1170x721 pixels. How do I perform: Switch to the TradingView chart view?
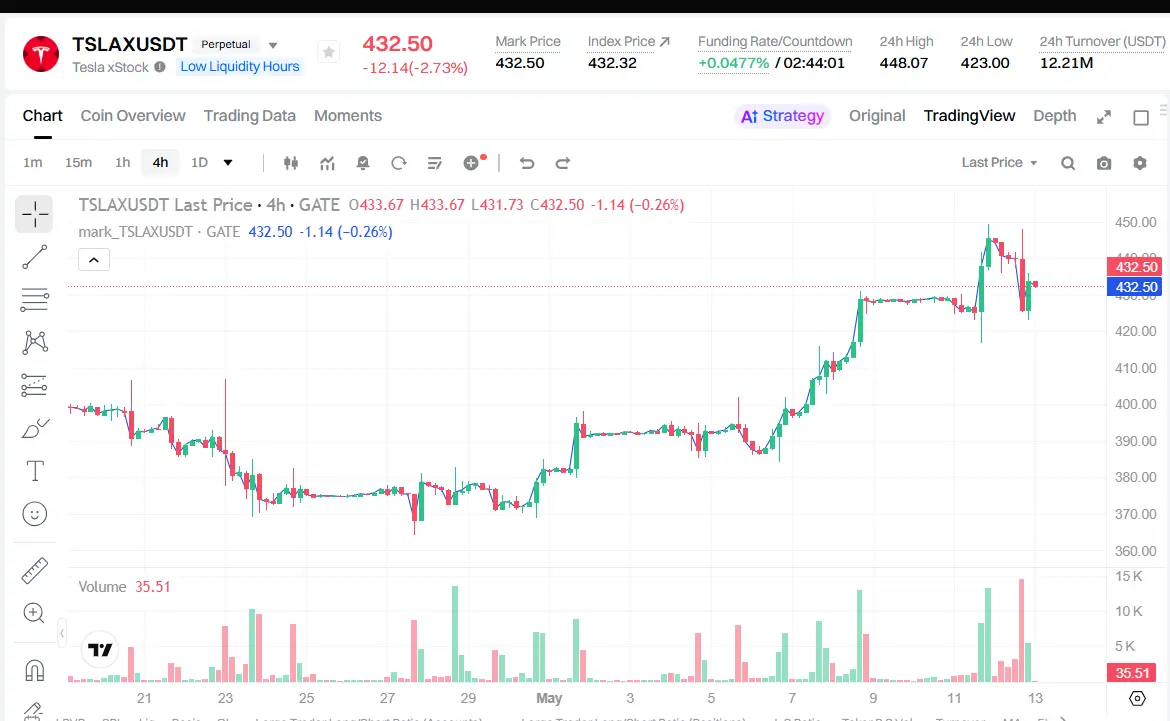[x=969, y=116]
